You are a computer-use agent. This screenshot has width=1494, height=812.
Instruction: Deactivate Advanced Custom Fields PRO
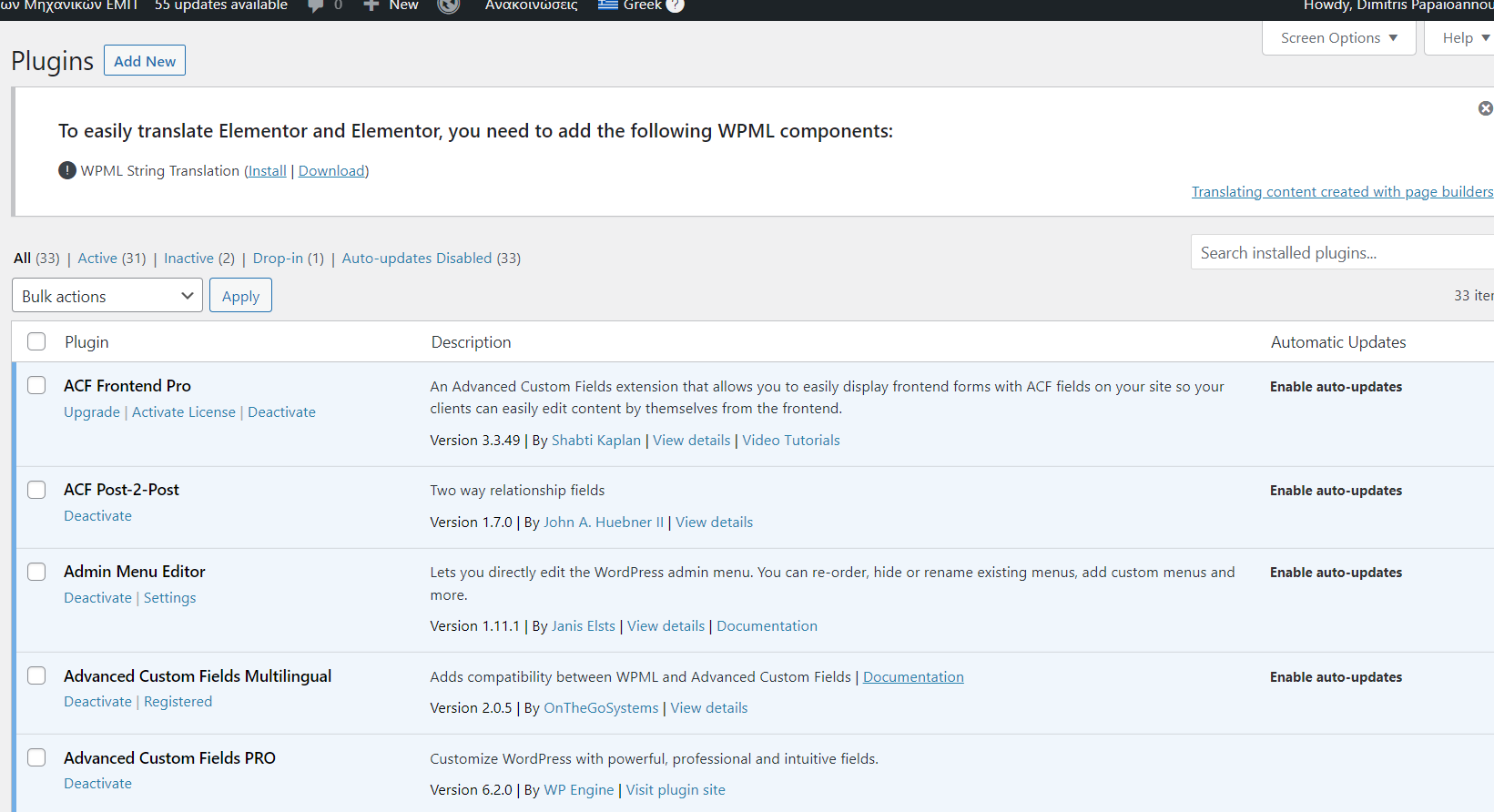(x=97, y=784)
